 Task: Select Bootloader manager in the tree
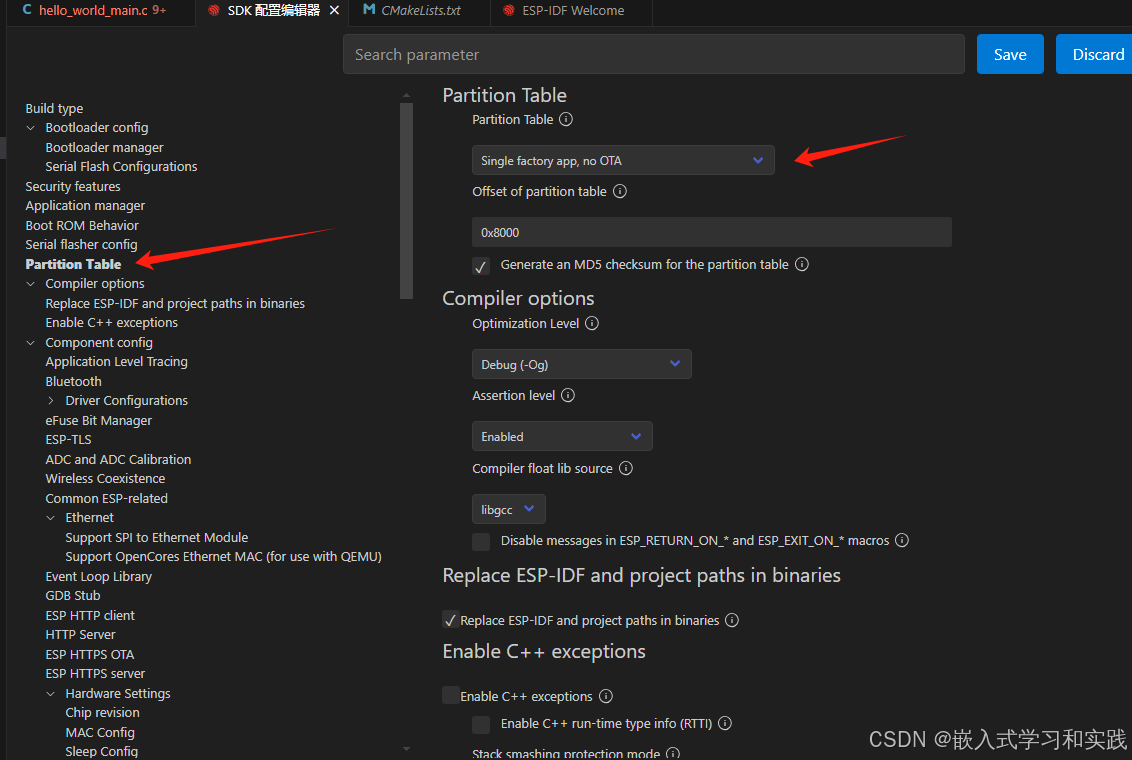105,147
